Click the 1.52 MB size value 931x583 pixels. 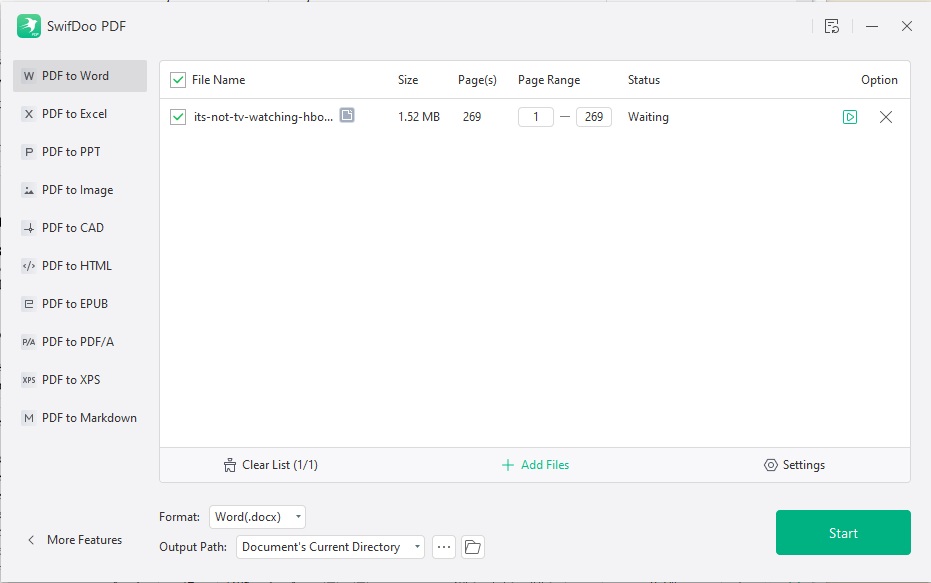[419, 117]
